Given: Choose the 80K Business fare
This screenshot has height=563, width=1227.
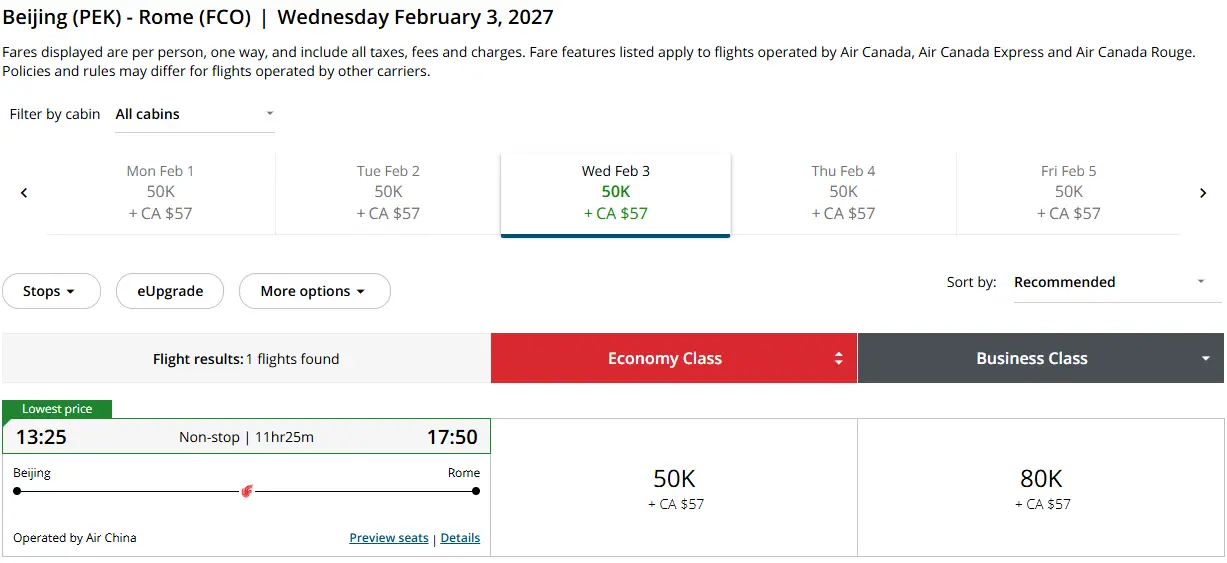Looking at the screenshot, I should tap(1041, 488).
